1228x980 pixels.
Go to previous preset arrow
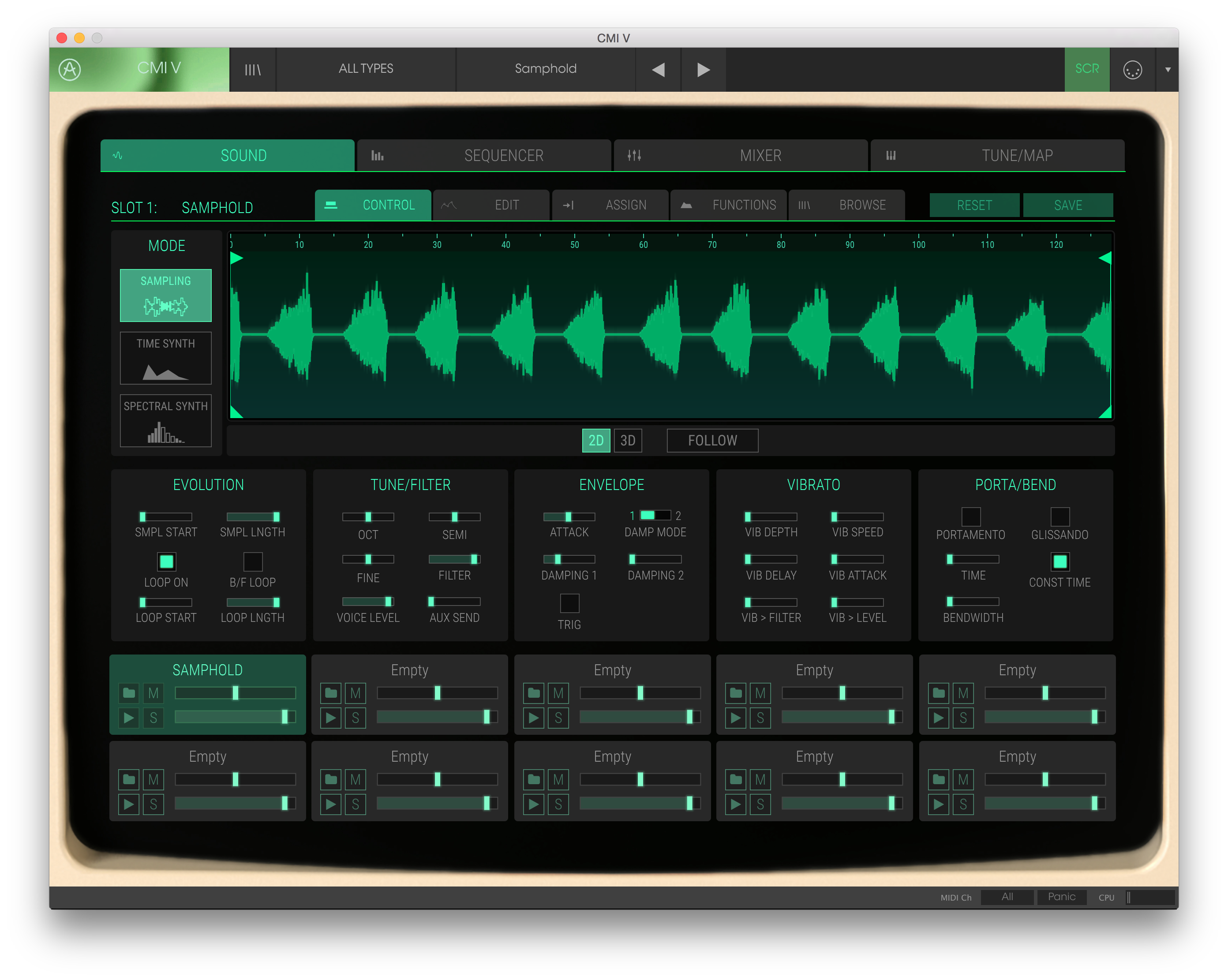(x=659, y=70)
